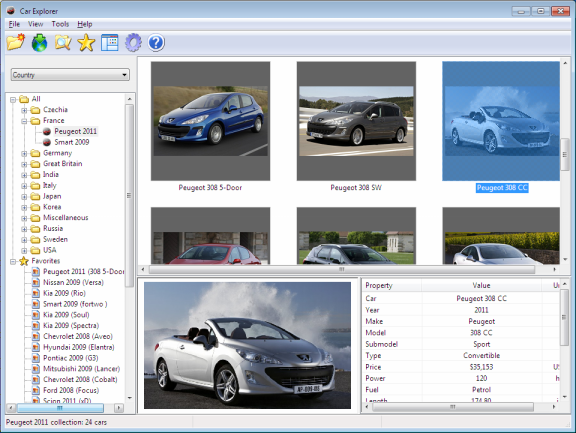Image resolution: width=576 pixels, height=433 pixels.
Task: Expand the Great Britain node
Action: click(24, 164)
